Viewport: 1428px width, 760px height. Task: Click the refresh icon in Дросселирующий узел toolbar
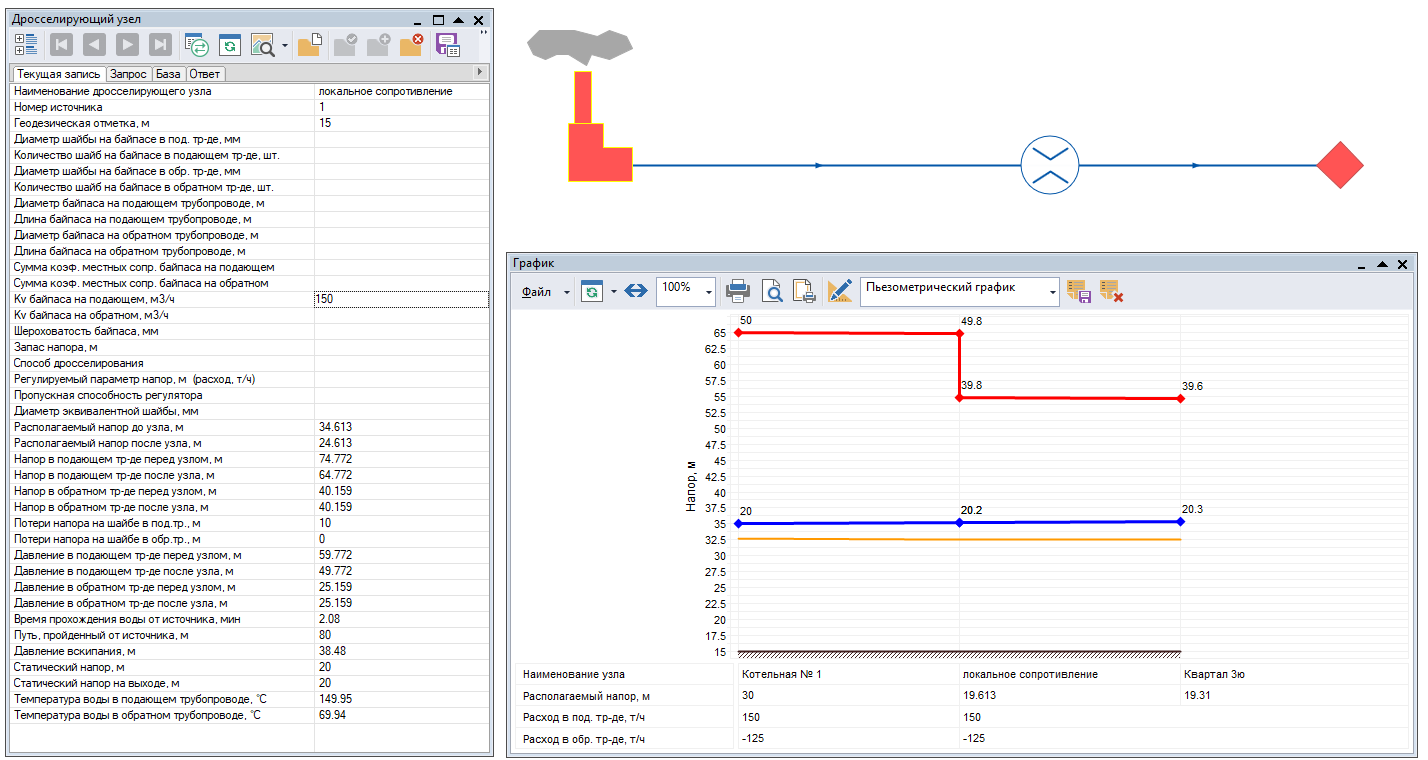(x=230, y=44)
